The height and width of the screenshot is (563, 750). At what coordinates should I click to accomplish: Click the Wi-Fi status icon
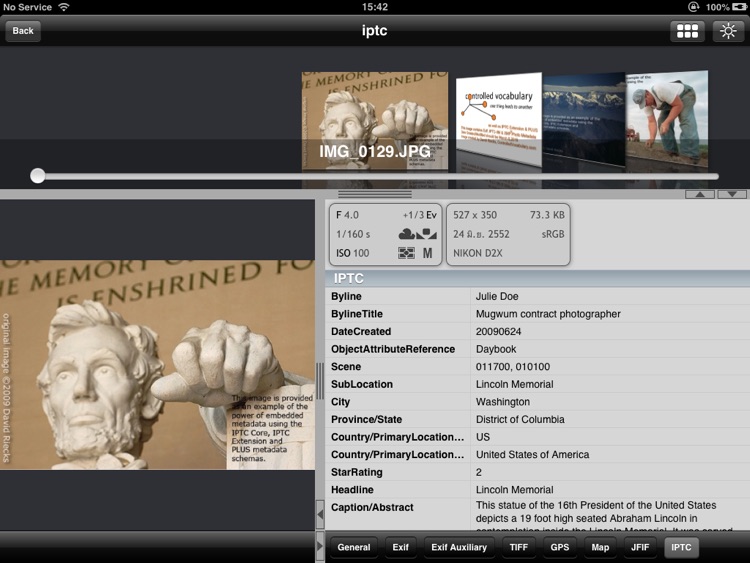(x=64, y=7)
